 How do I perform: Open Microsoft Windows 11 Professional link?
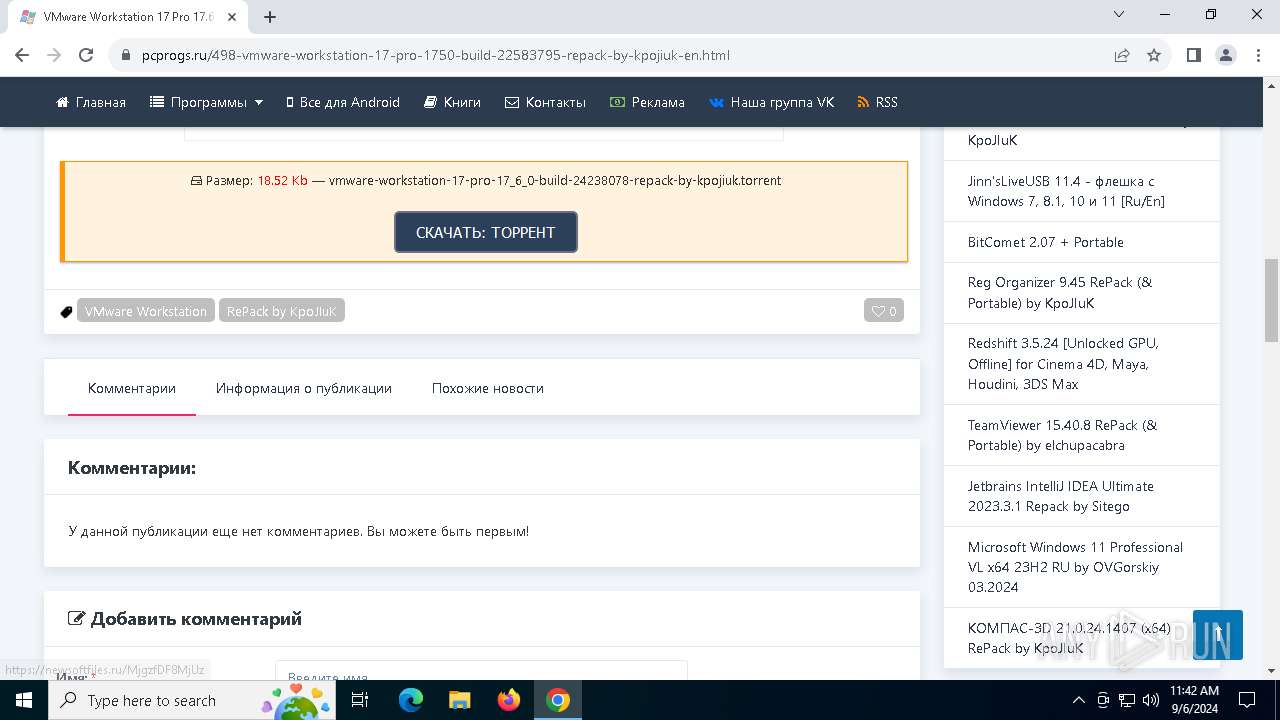tap(1075, 567)
